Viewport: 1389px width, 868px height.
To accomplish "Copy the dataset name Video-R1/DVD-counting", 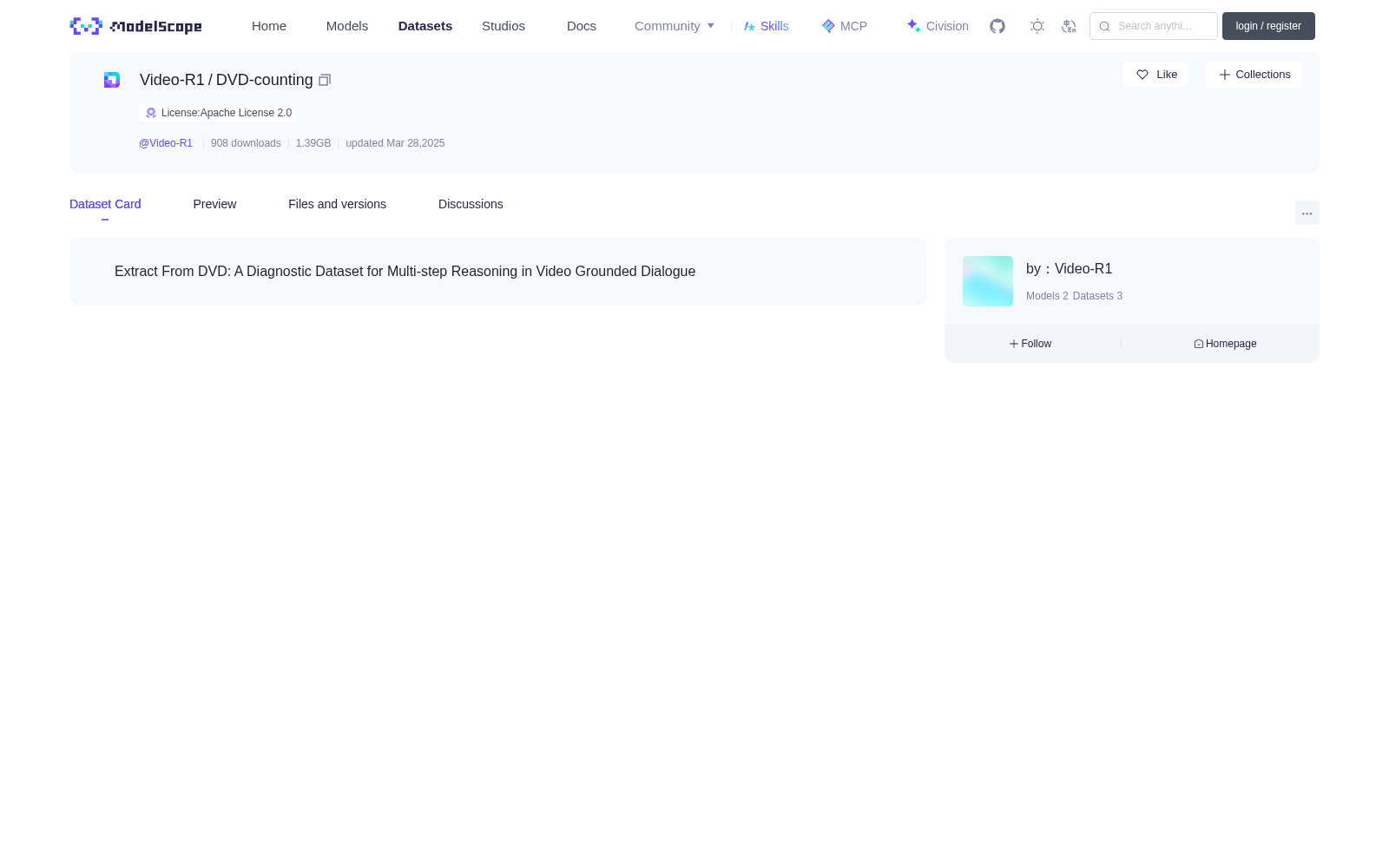I will [x=325, y=80].
